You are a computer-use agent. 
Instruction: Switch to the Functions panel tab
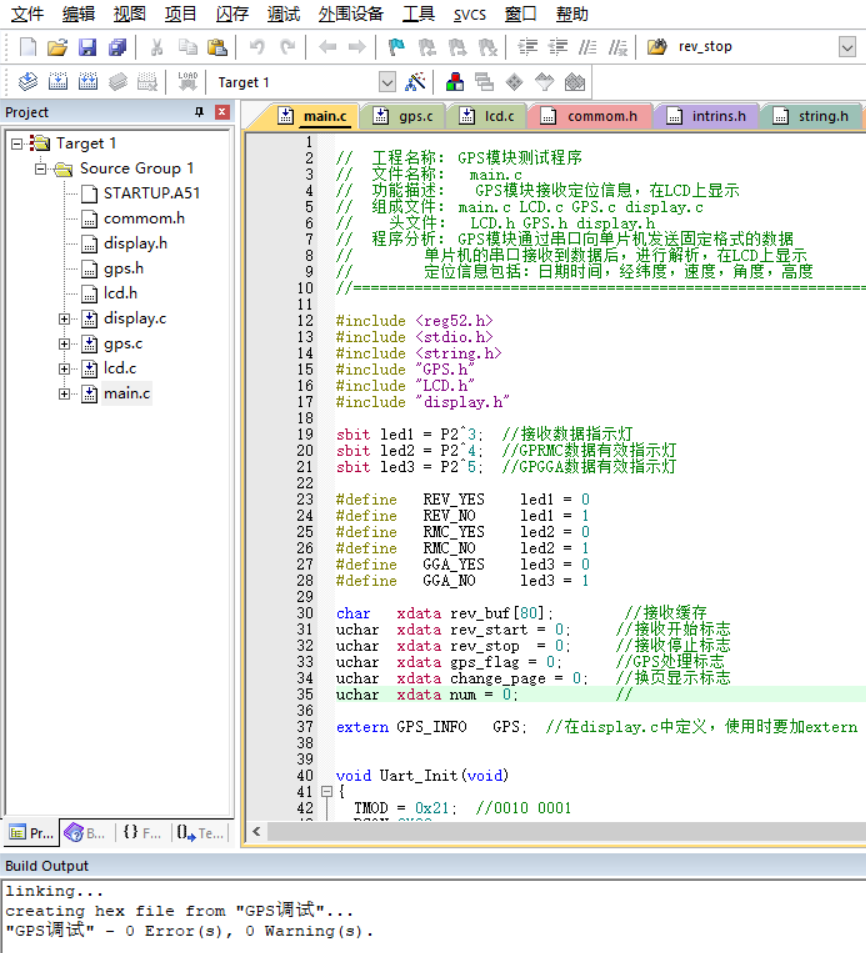tap(142, 833)
